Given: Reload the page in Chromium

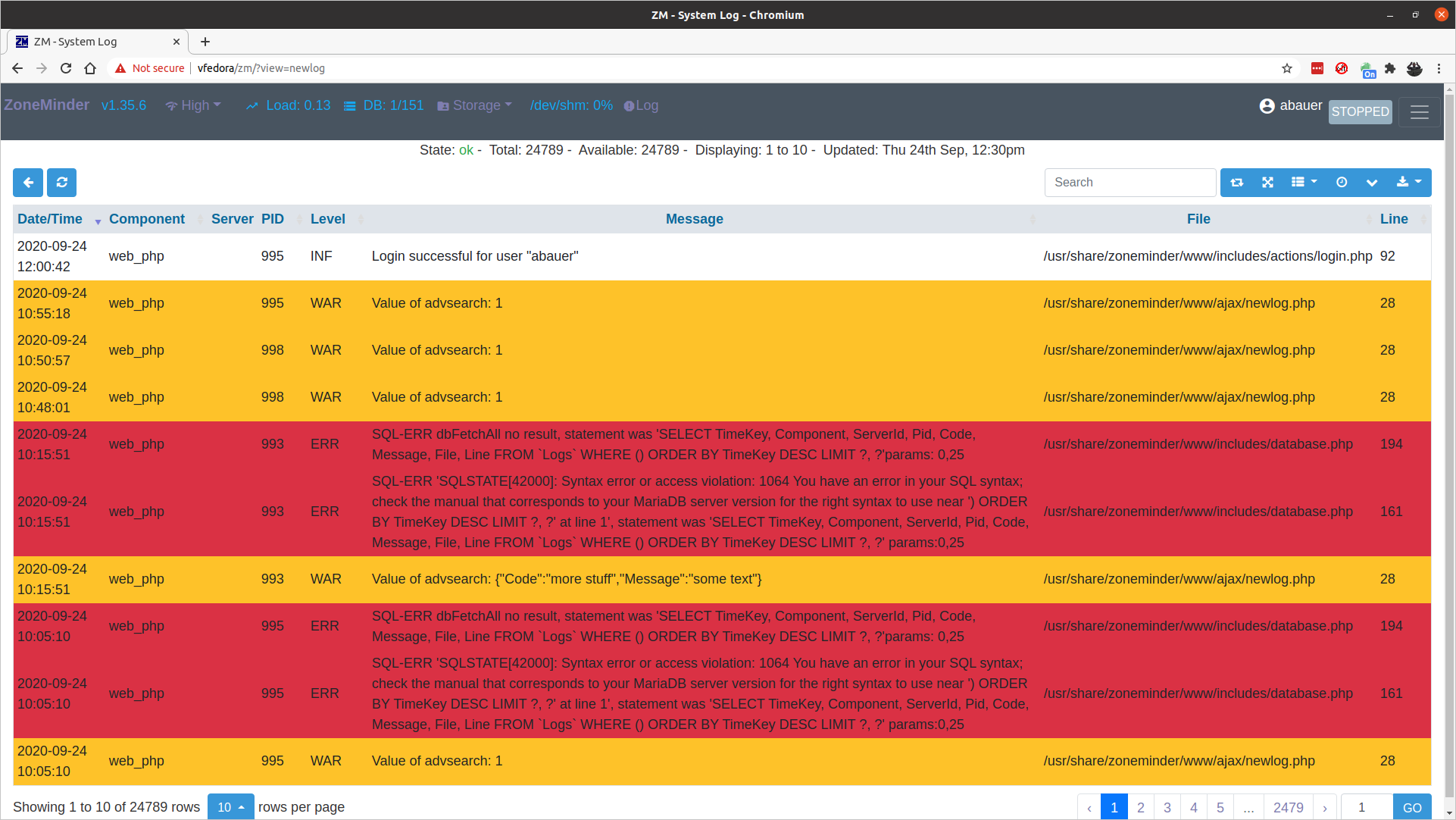Looking at the screenshot, I should point(66,68).
